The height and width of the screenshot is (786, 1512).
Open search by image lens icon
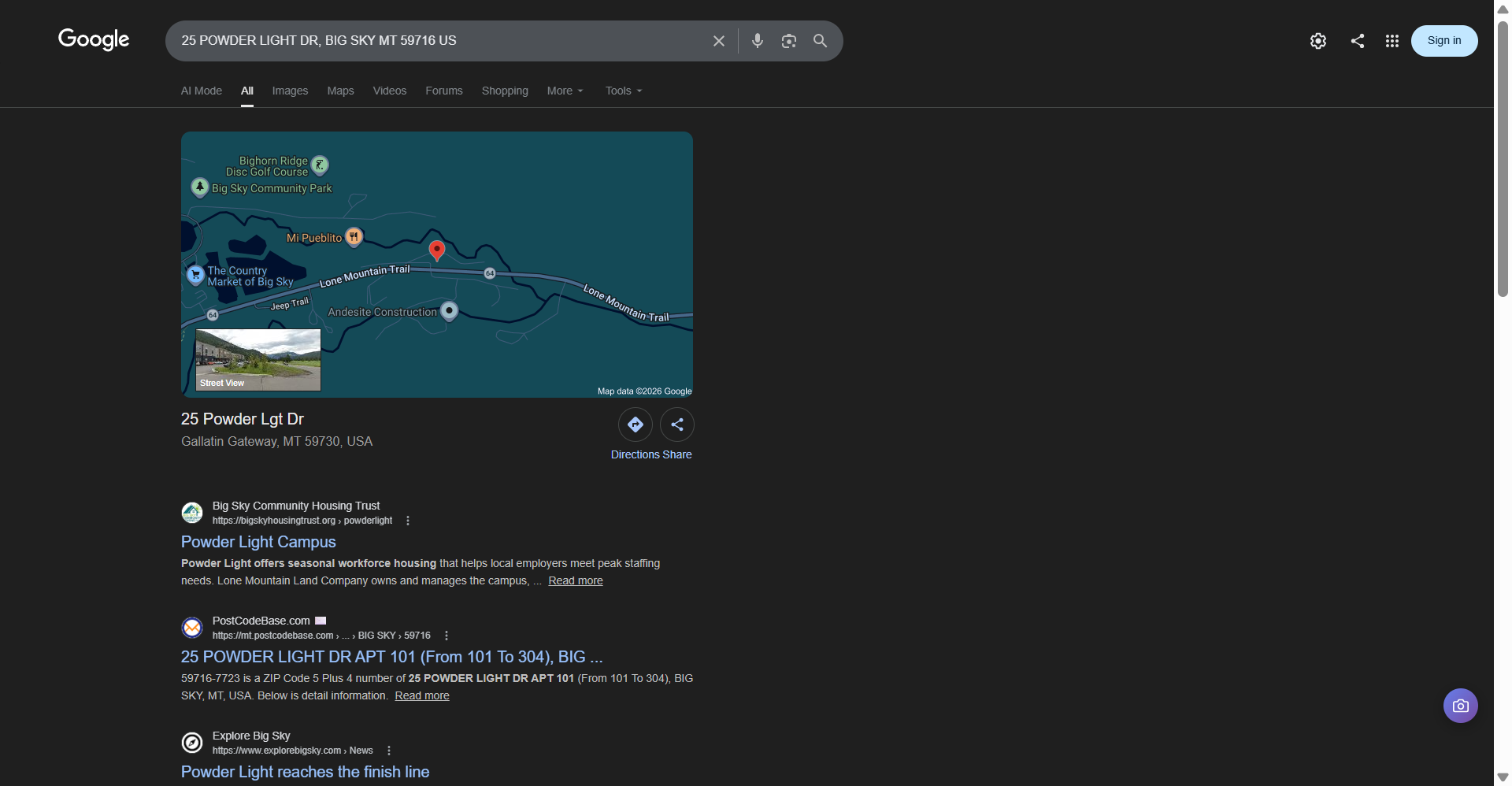pos(788,41)
